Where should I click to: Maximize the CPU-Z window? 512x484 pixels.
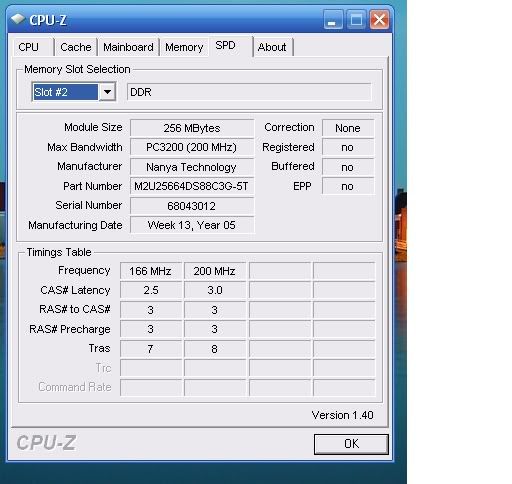pyautogui.click(x=356, y=20)
